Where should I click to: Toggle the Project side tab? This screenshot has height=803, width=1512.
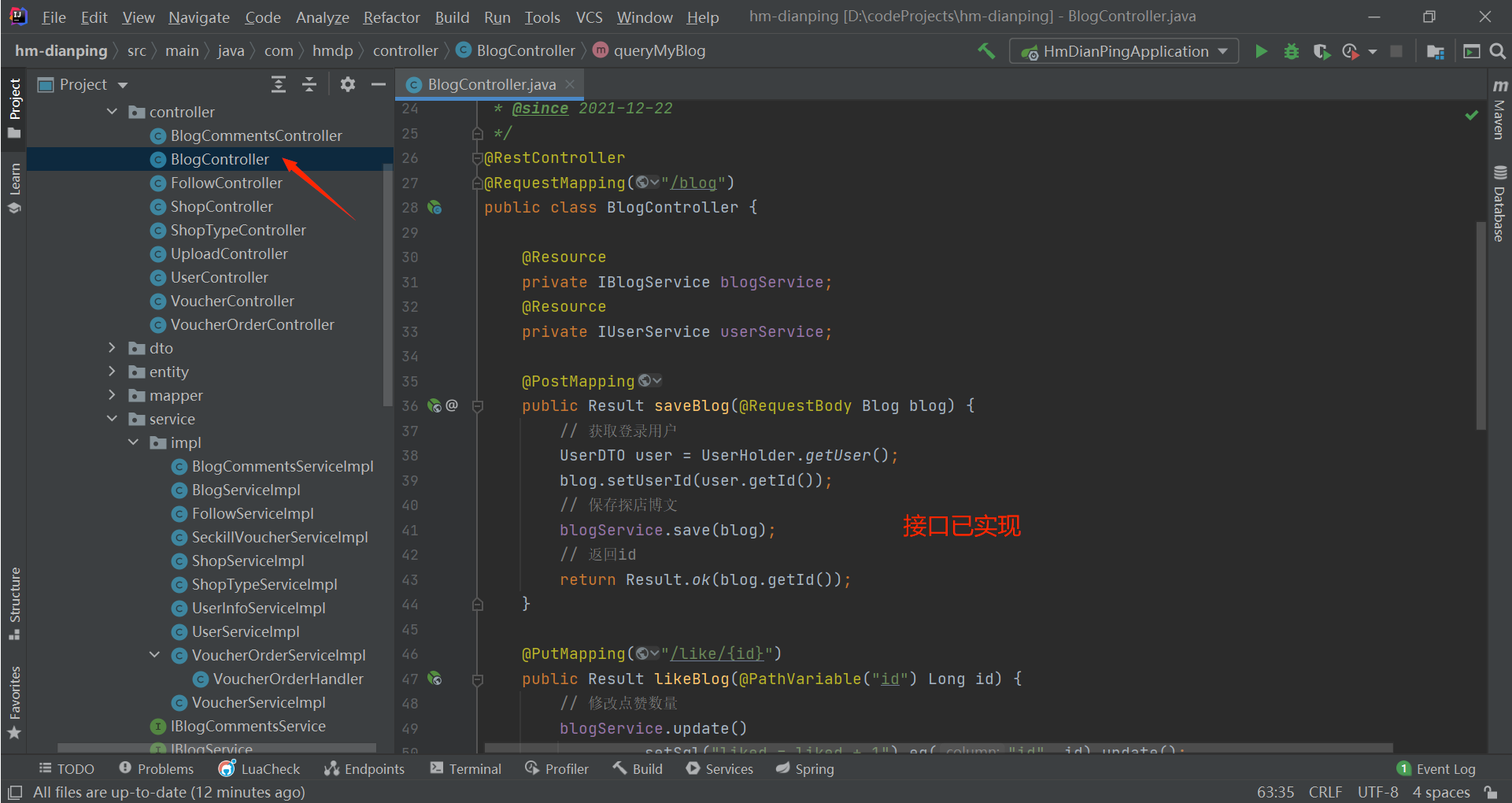tap(14, 108)
